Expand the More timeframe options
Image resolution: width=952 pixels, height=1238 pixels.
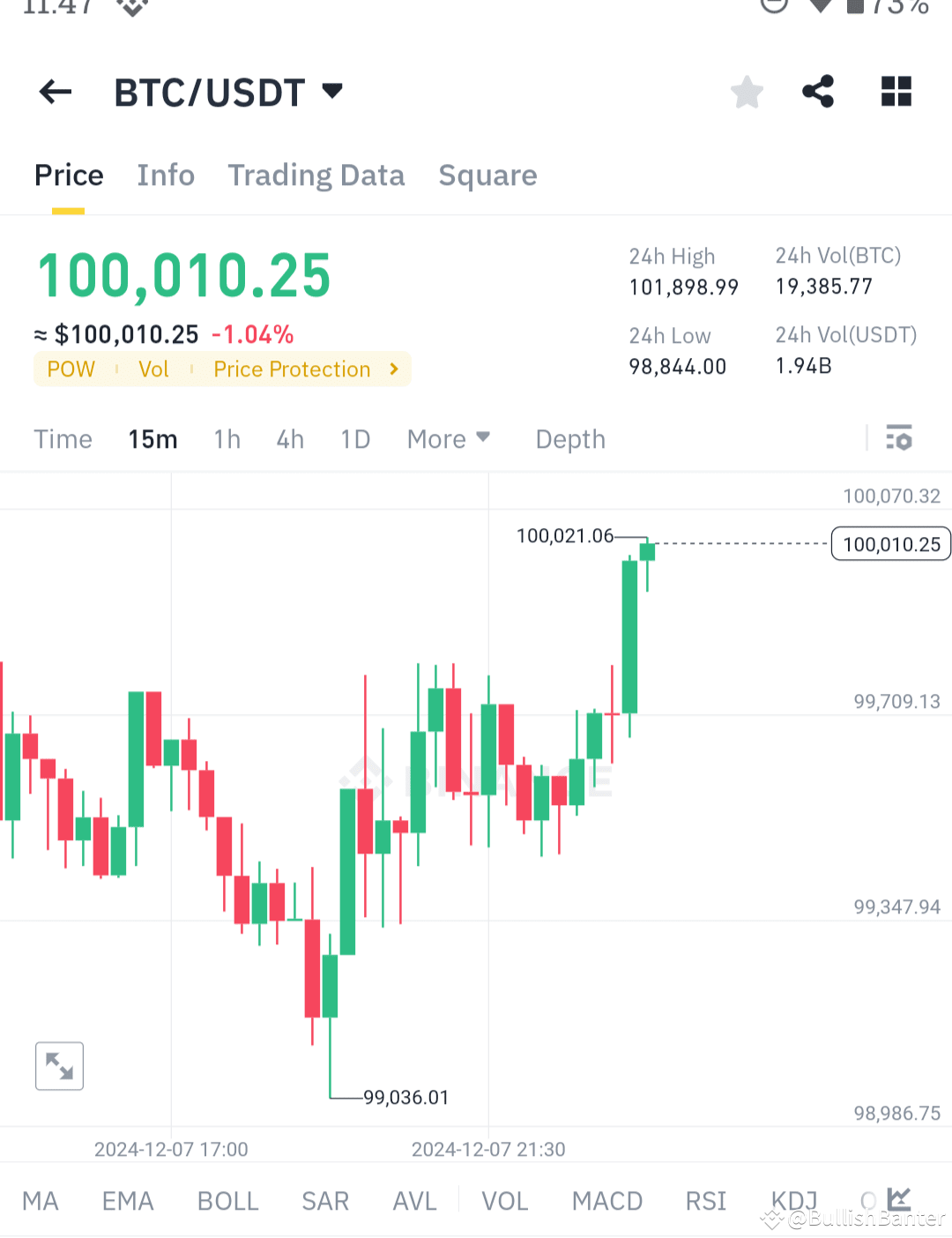(448, 438)
